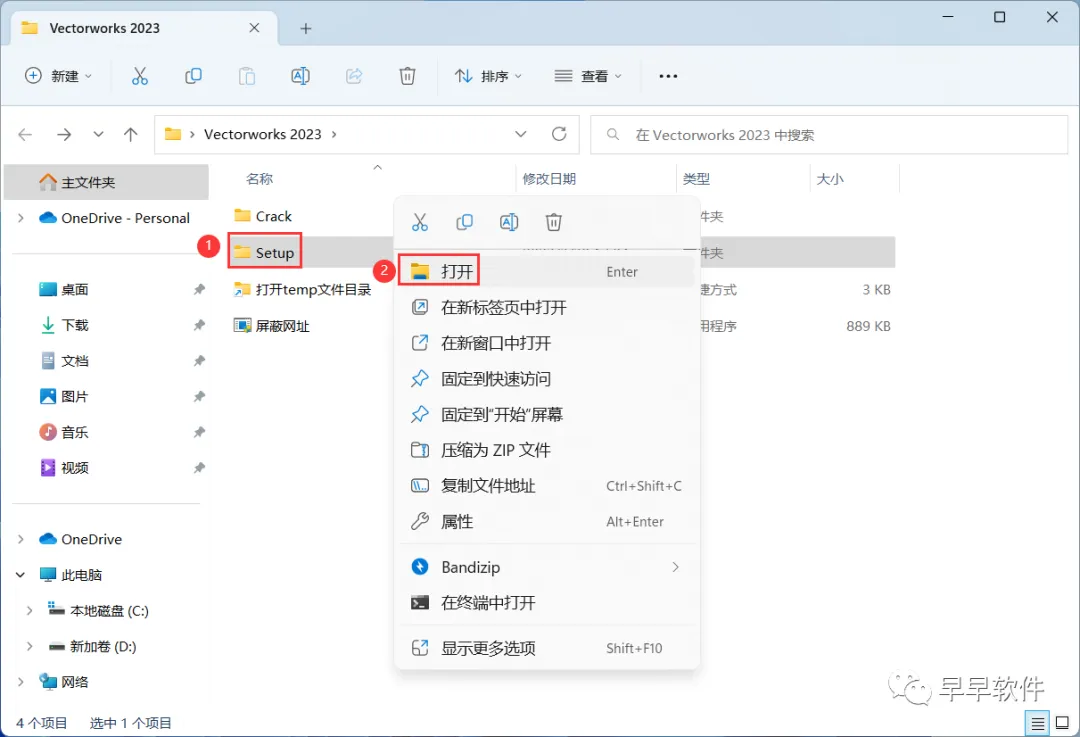This screenshot has height=737, width=1080.
Task: Select the Setup folder
Action: point(264,253)
